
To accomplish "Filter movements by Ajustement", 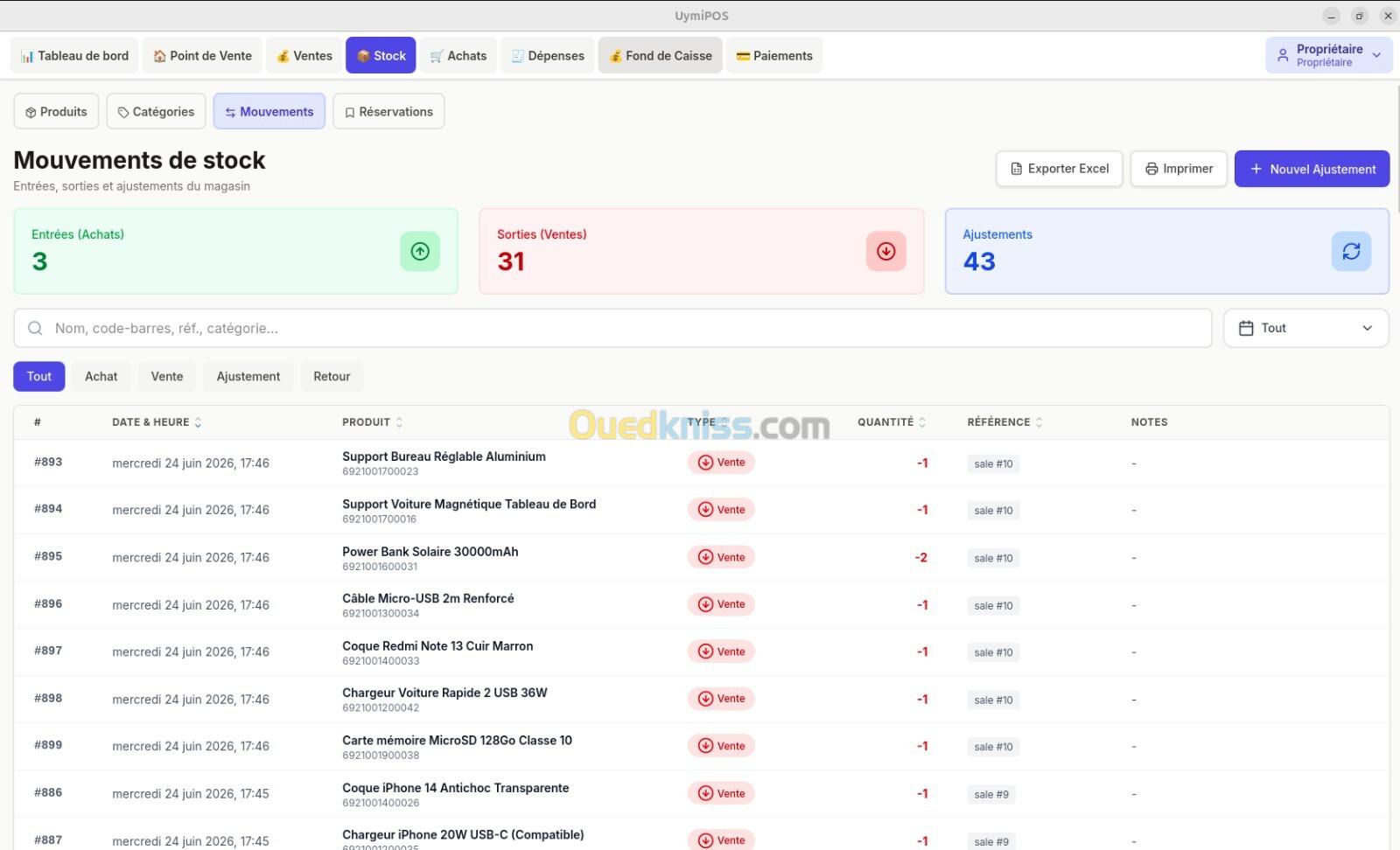I will click(248, 376).
